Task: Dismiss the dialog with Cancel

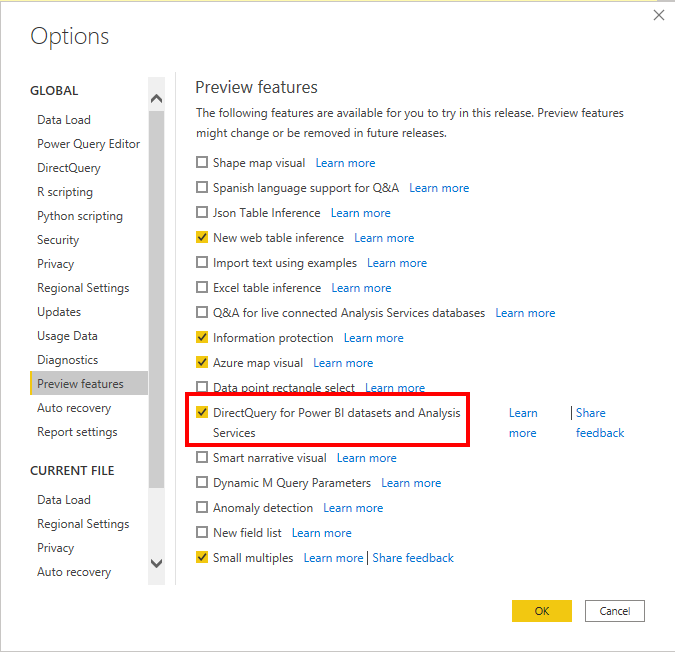Action: [614, 611]
